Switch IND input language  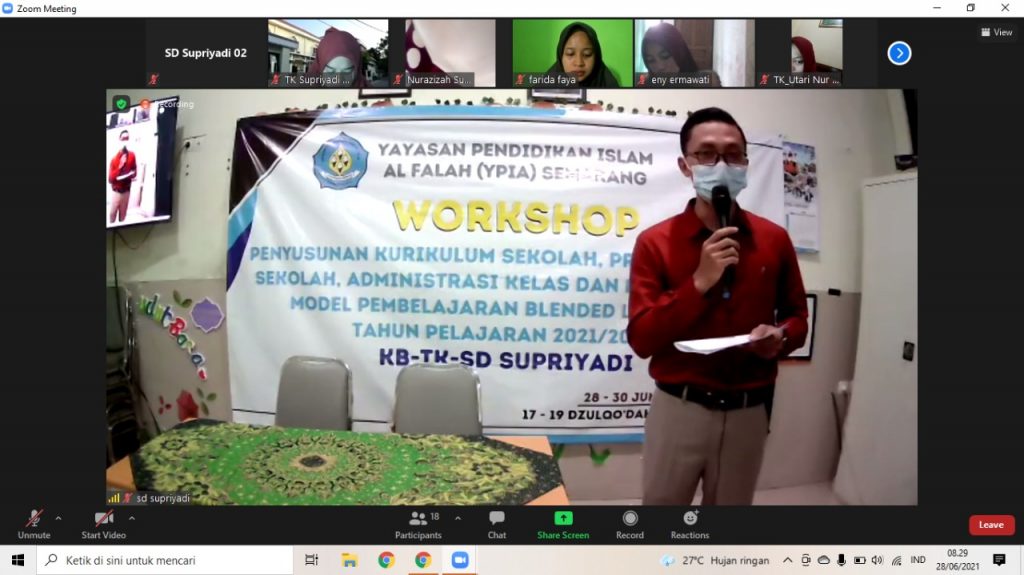point(918,560)
